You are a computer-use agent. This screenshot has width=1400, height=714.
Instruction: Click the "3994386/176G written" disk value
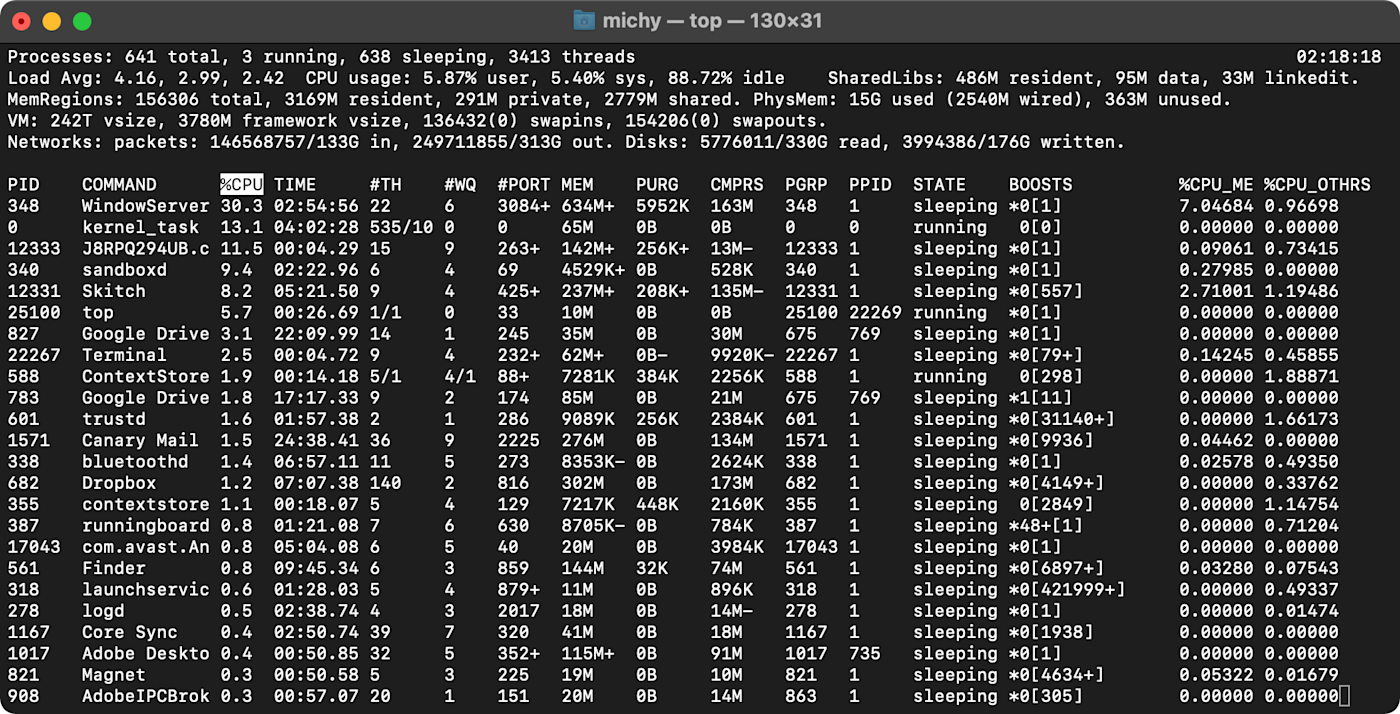pyautogui.click(x=1009, y=142)
